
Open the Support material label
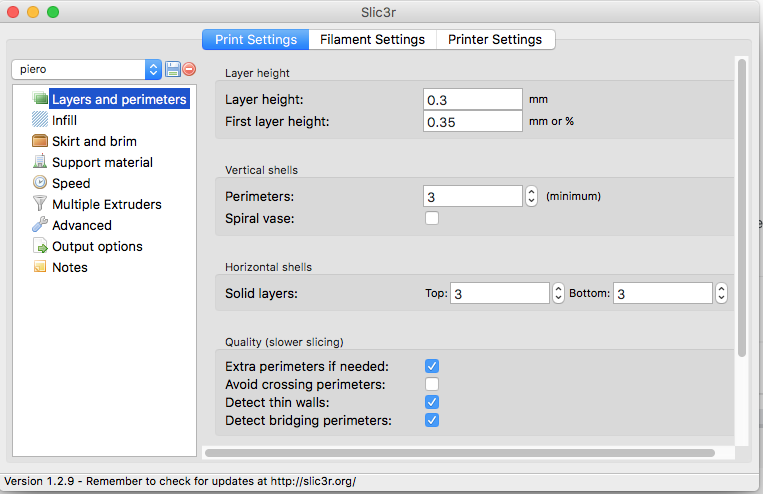102,162
